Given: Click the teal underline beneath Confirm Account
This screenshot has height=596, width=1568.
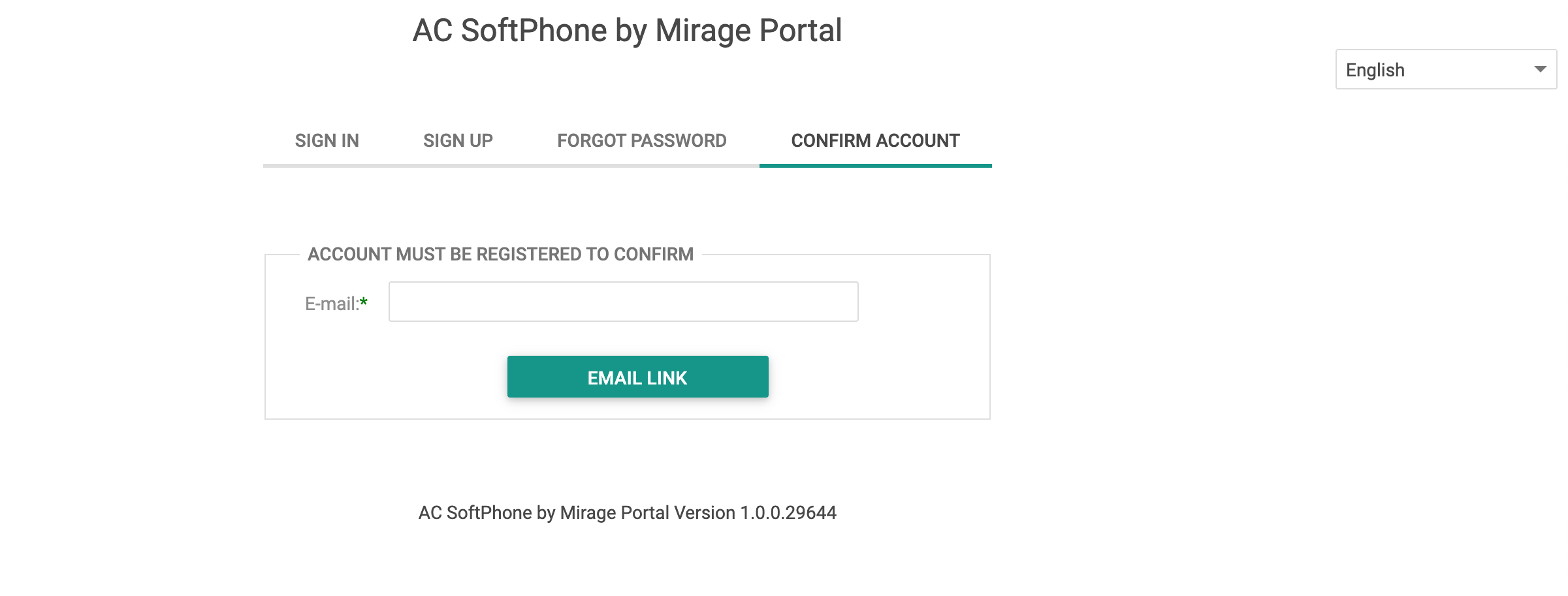Looking at the screenshot, I should pyautogui.click(x=875, y=166).
